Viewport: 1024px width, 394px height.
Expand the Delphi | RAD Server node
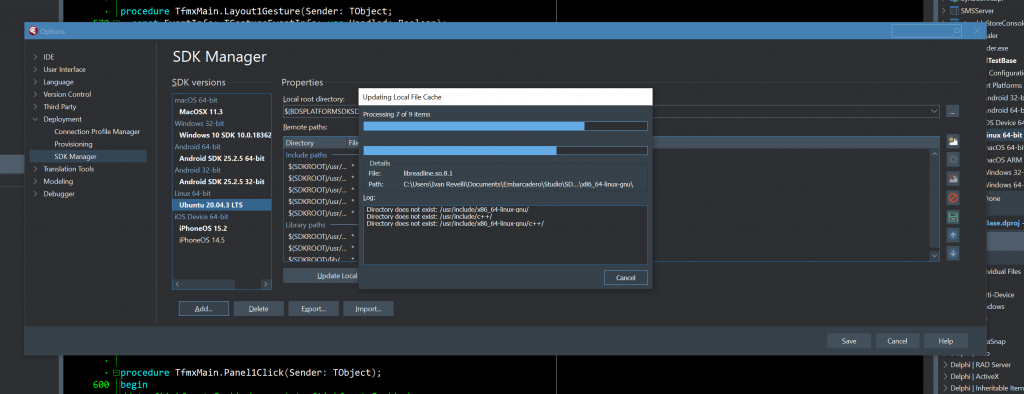944,365
